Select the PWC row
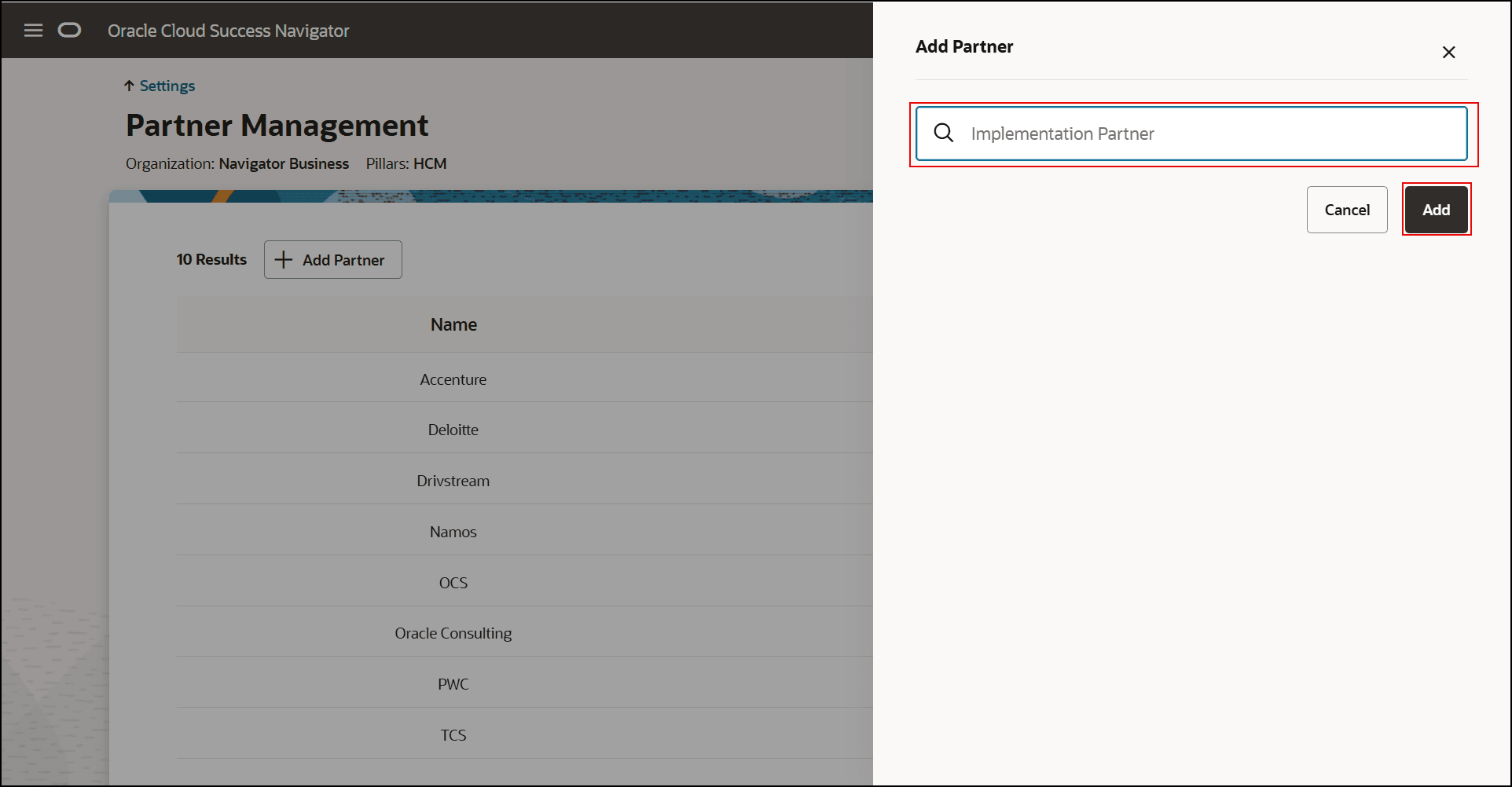 (x=525, y=684)
